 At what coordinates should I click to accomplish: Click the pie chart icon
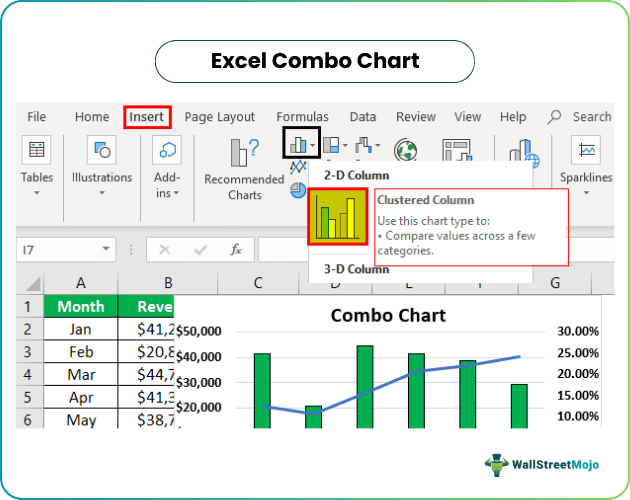(x=298, y=190)
